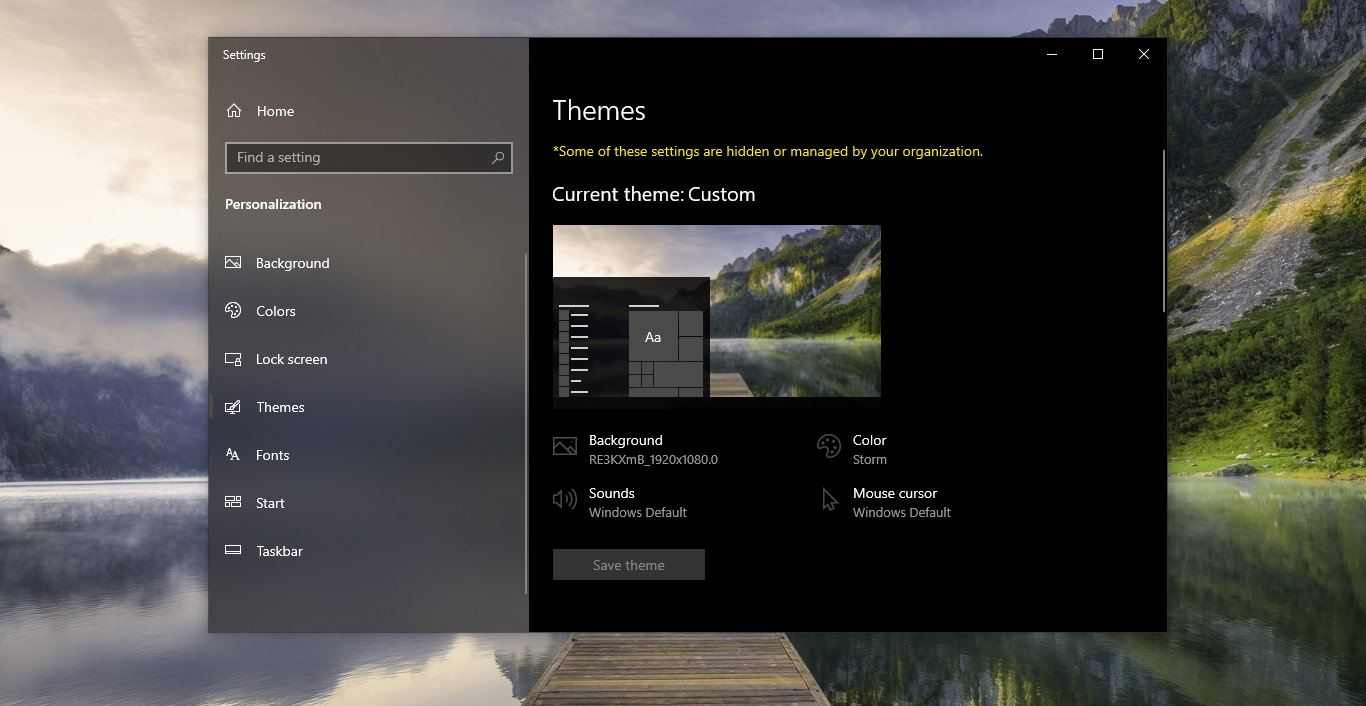
Task: Click the Home house icon
Action: coord(234,110)
